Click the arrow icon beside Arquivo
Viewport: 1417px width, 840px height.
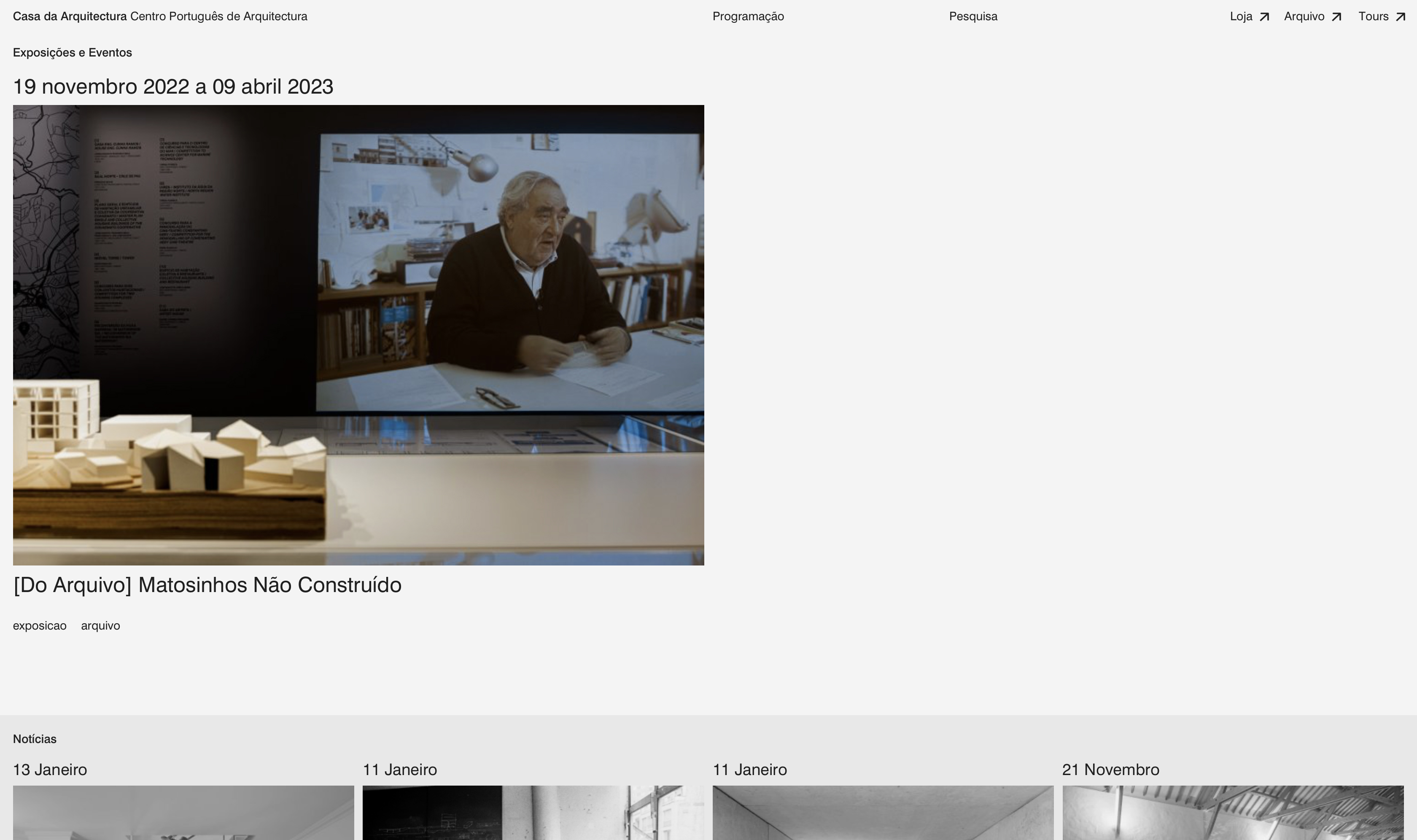(x=1336, y=17)
